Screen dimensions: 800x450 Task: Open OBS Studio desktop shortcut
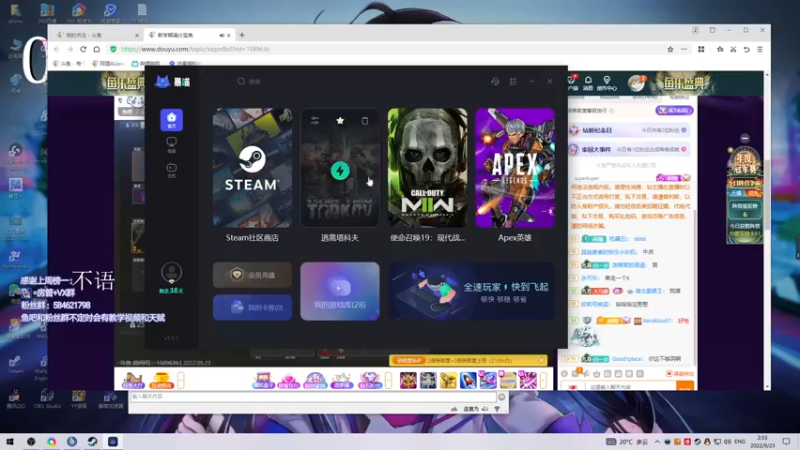[47, 398]
